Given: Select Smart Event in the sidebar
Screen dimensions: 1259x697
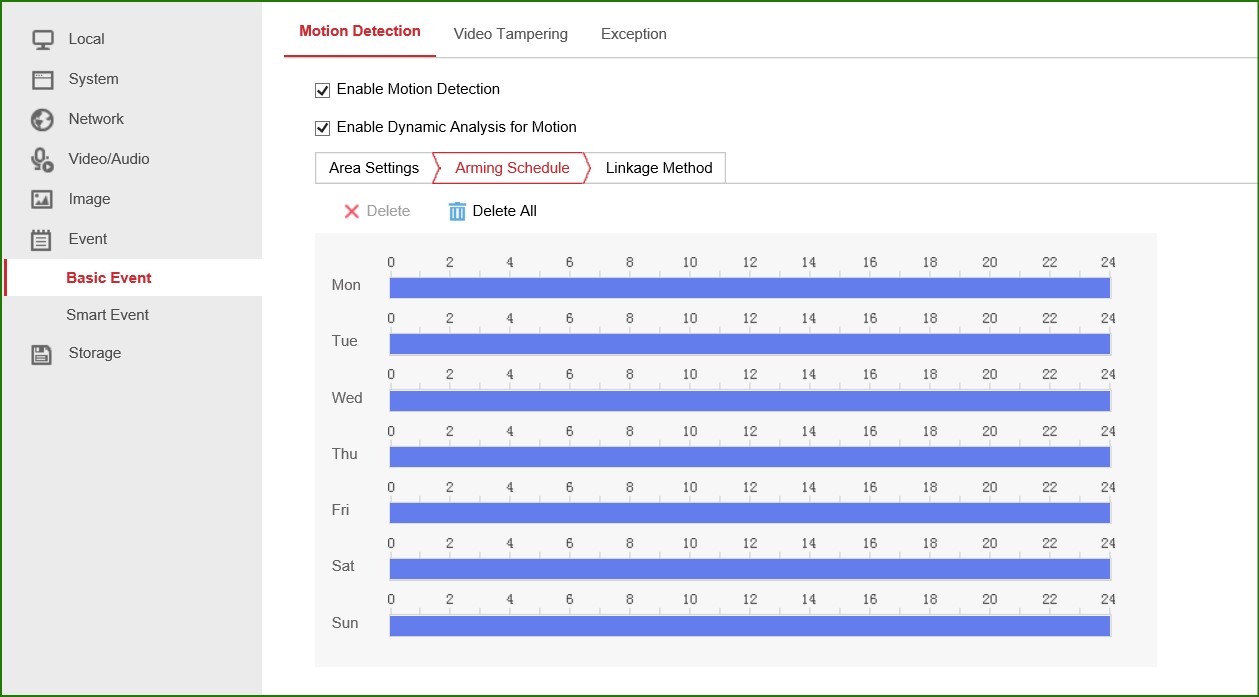Looking at the screenshot, I should point(107,315).
